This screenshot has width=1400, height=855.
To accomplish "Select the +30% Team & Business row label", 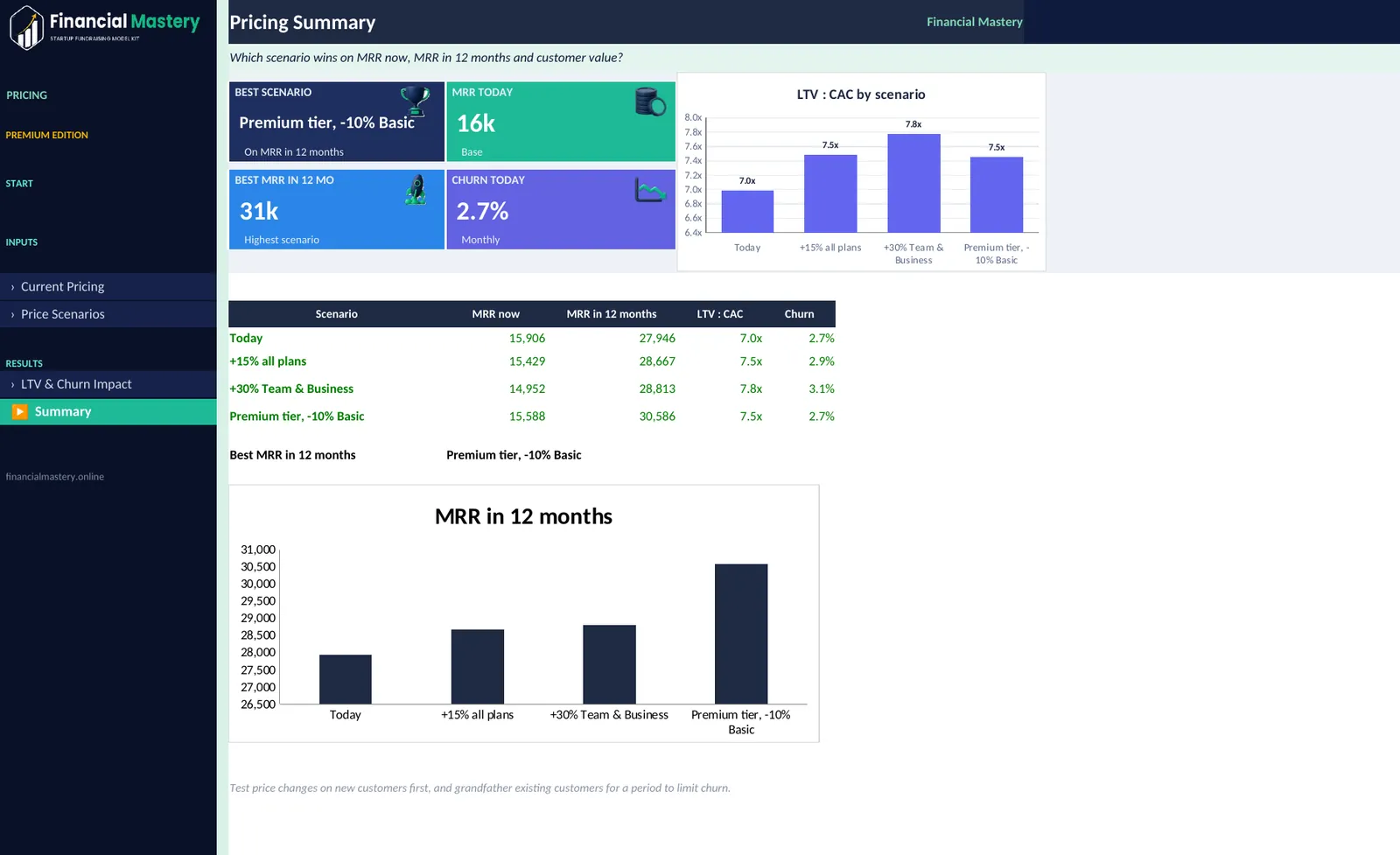I will [291, 389].
